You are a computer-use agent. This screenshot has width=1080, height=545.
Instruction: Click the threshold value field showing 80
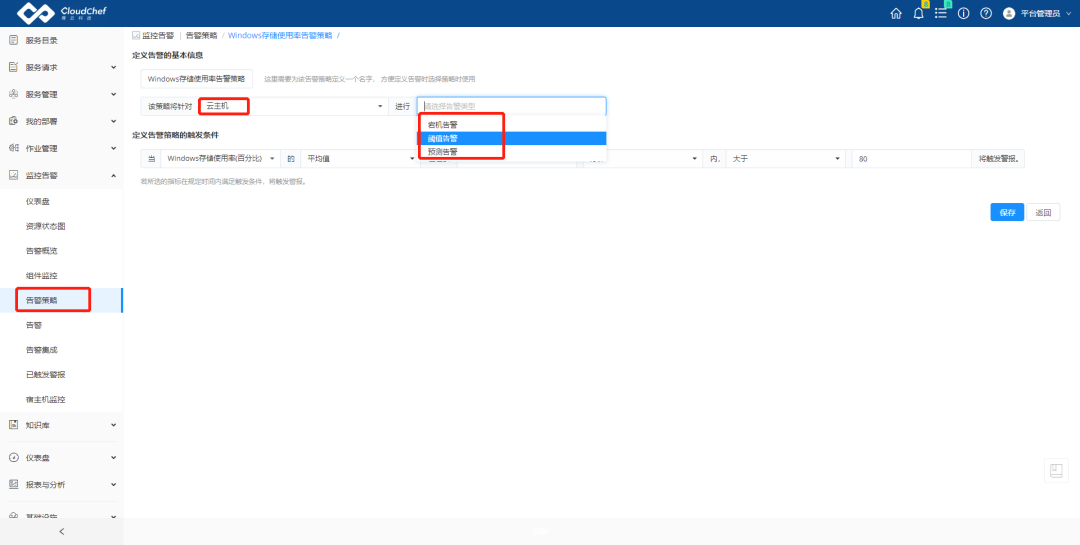(911, 158)
